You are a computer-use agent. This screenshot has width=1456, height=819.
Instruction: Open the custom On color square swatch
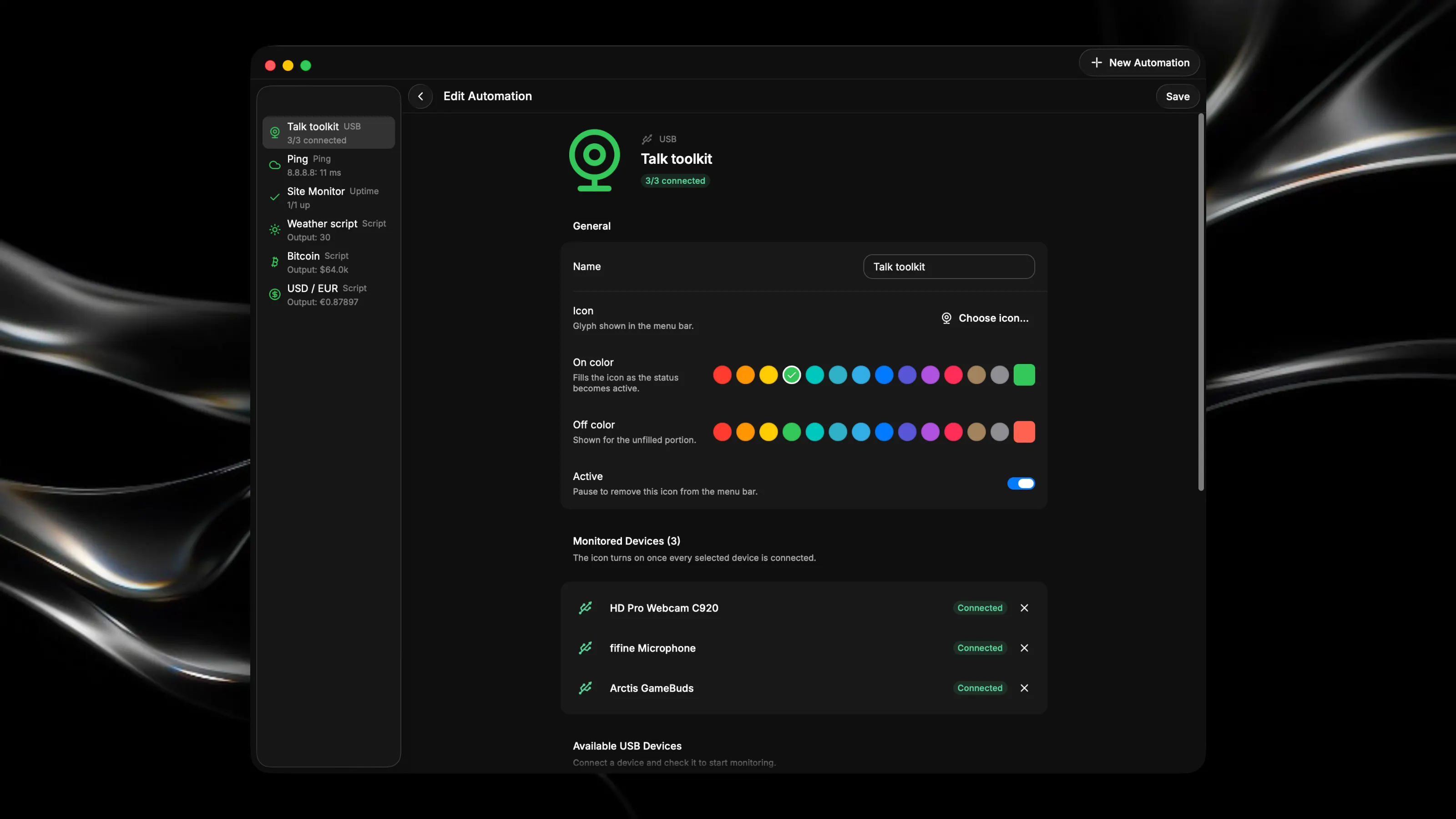click(1024, 375)
